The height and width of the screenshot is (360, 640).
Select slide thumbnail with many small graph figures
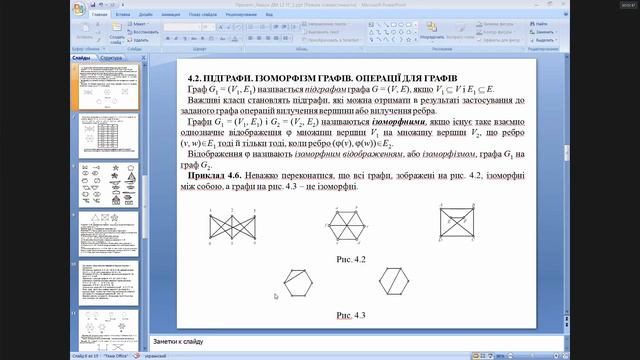point(109,185)
